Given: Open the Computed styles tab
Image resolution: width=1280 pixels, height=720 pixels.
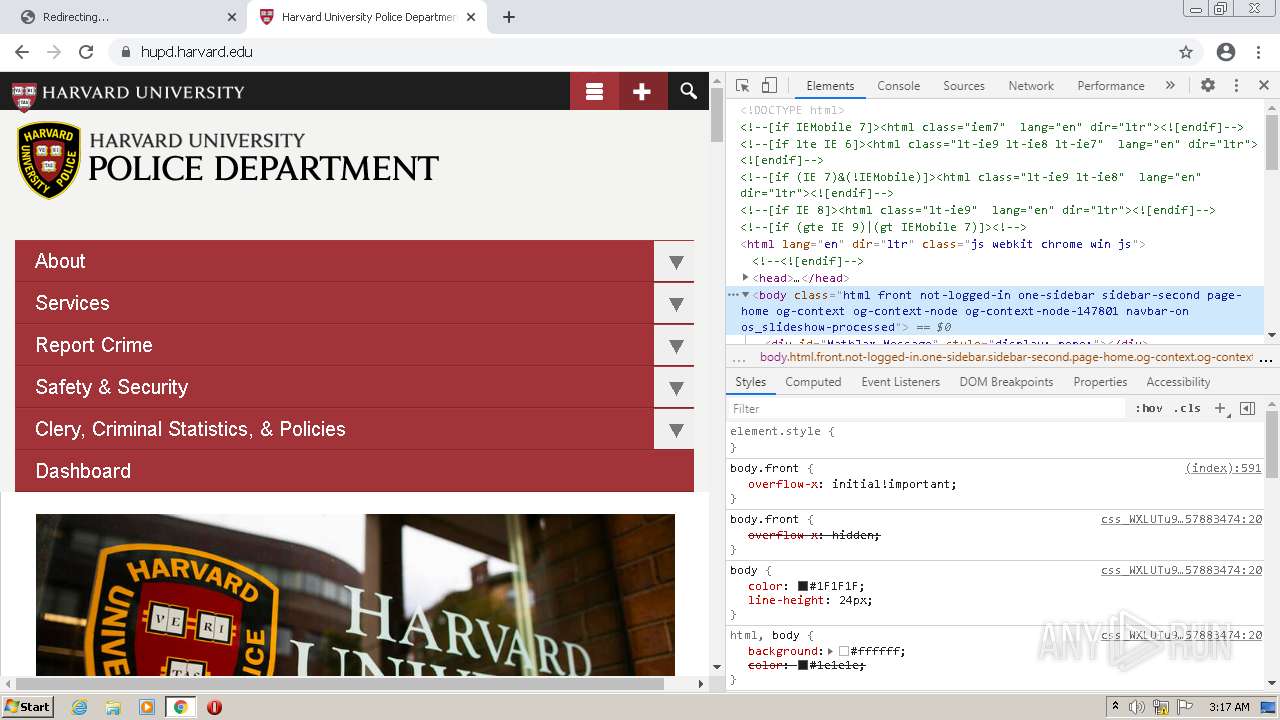Looking at the screenshot, I should [813, 382].
